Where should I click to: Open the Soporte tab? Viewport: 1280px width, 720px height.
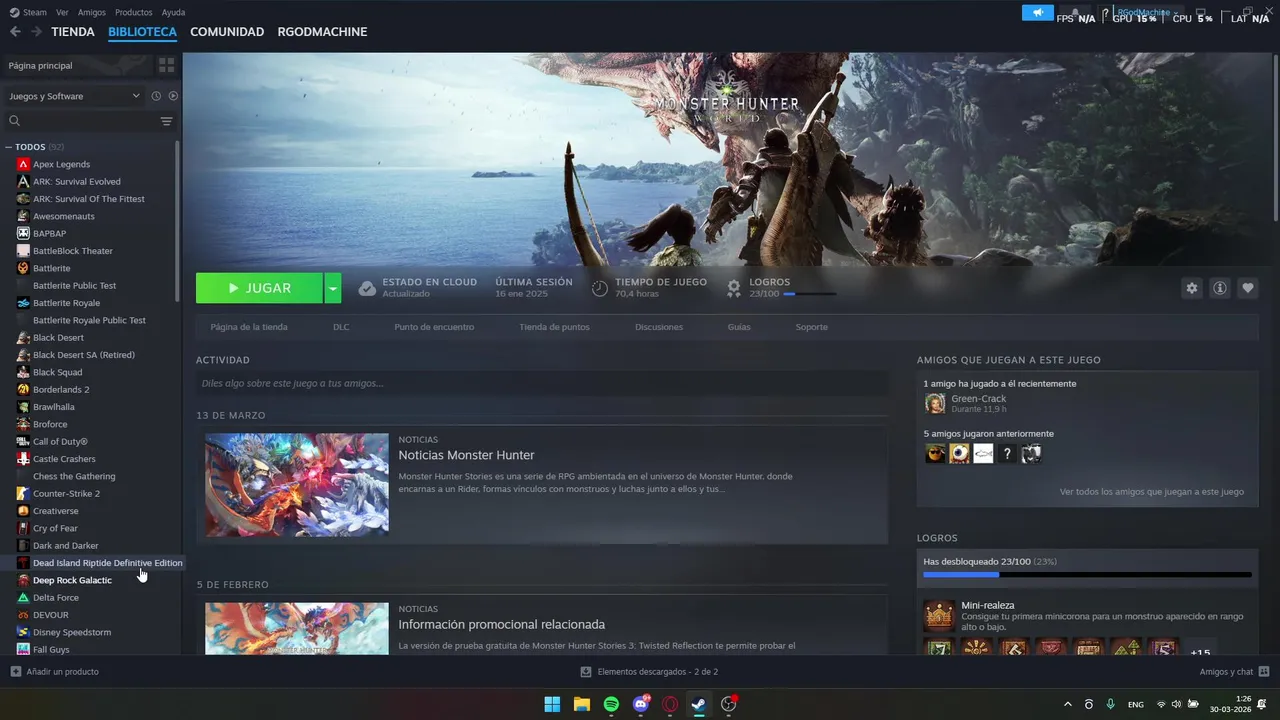[x=811, y=327]
